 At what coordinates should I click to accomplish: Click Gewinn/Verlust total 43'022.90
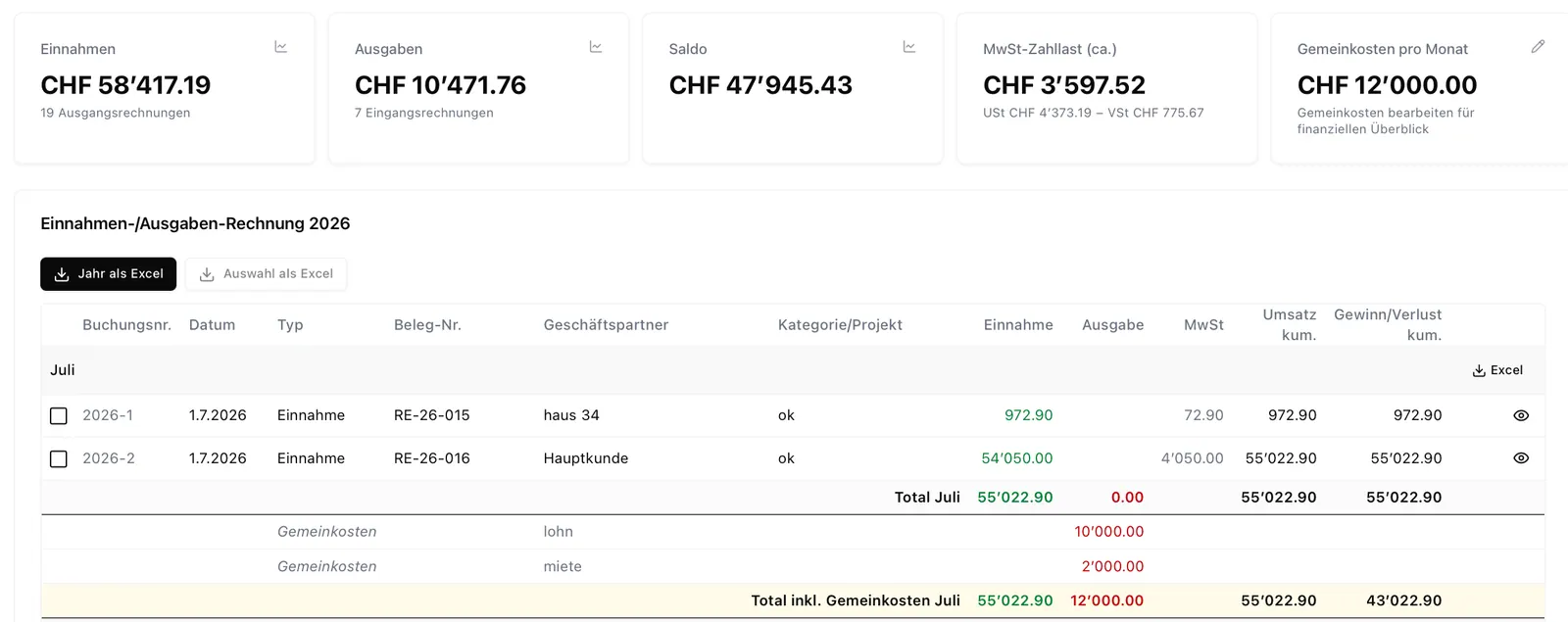pos(1404,600)
